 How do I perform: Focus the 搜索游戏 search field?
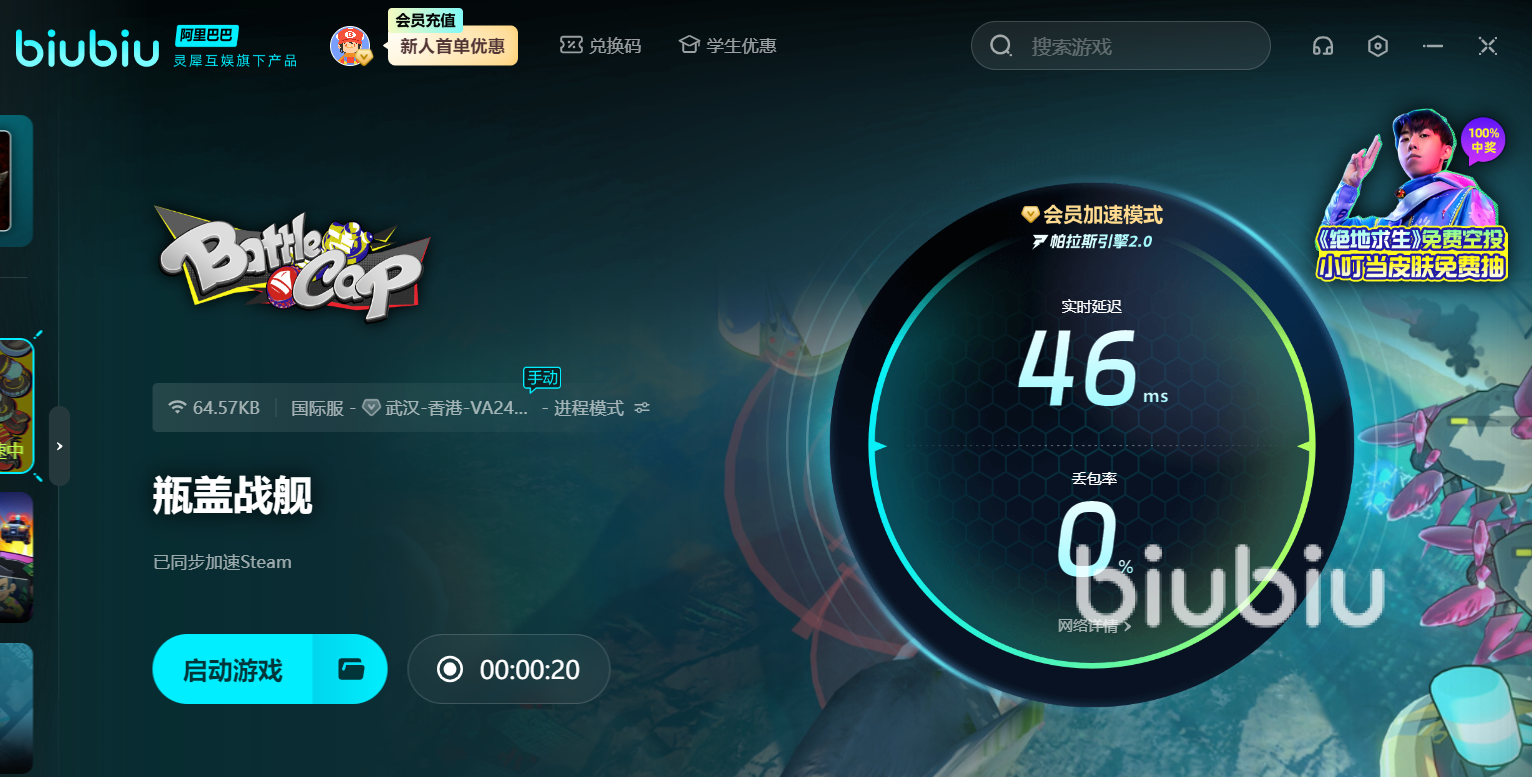(x=1121, y=46)
